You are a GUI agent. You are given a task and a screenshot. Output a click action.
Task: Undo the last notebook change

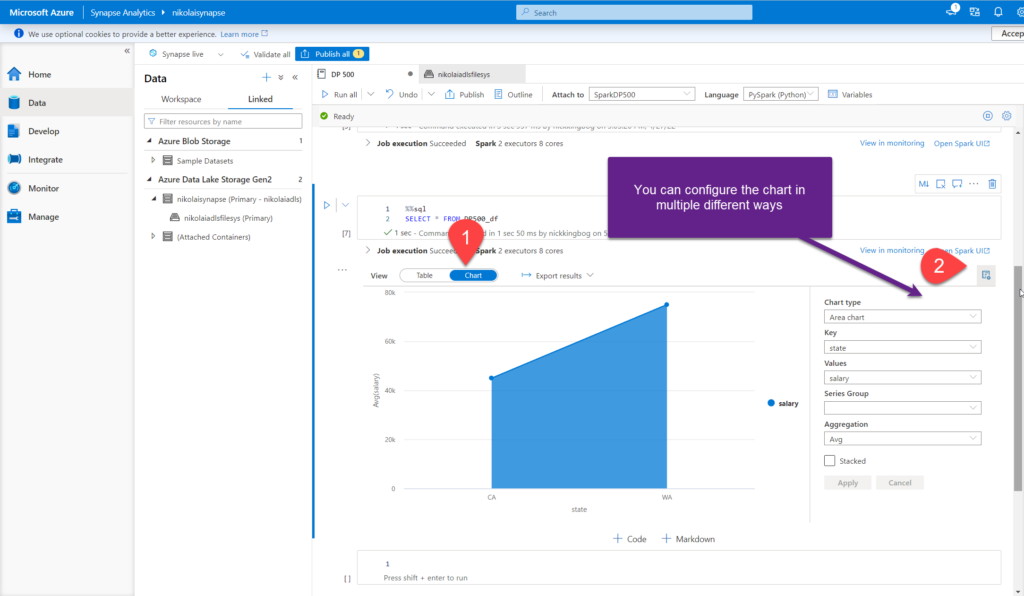[402, 95]
